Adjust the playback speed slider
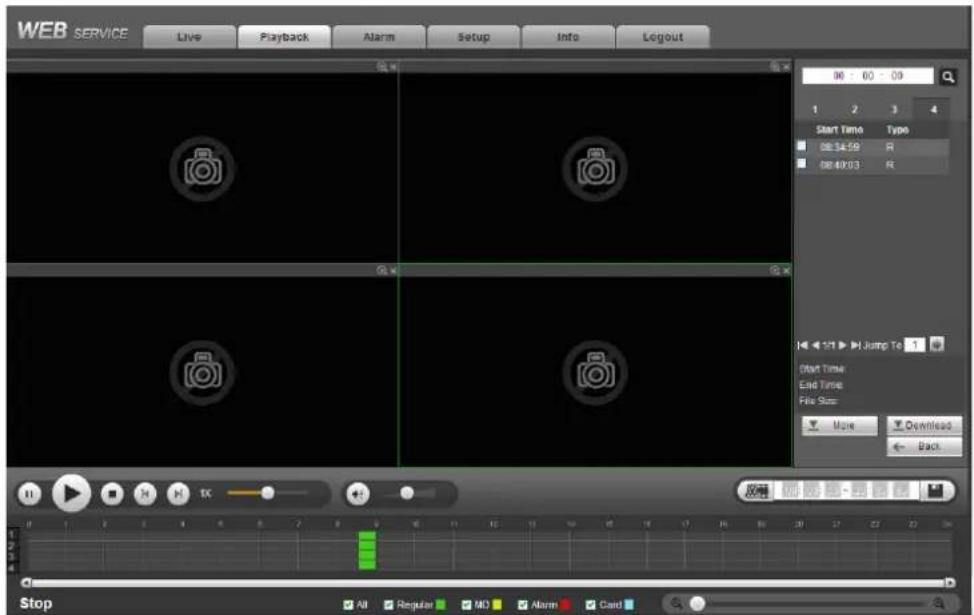 pyautogui.click(x=268, y=493)
